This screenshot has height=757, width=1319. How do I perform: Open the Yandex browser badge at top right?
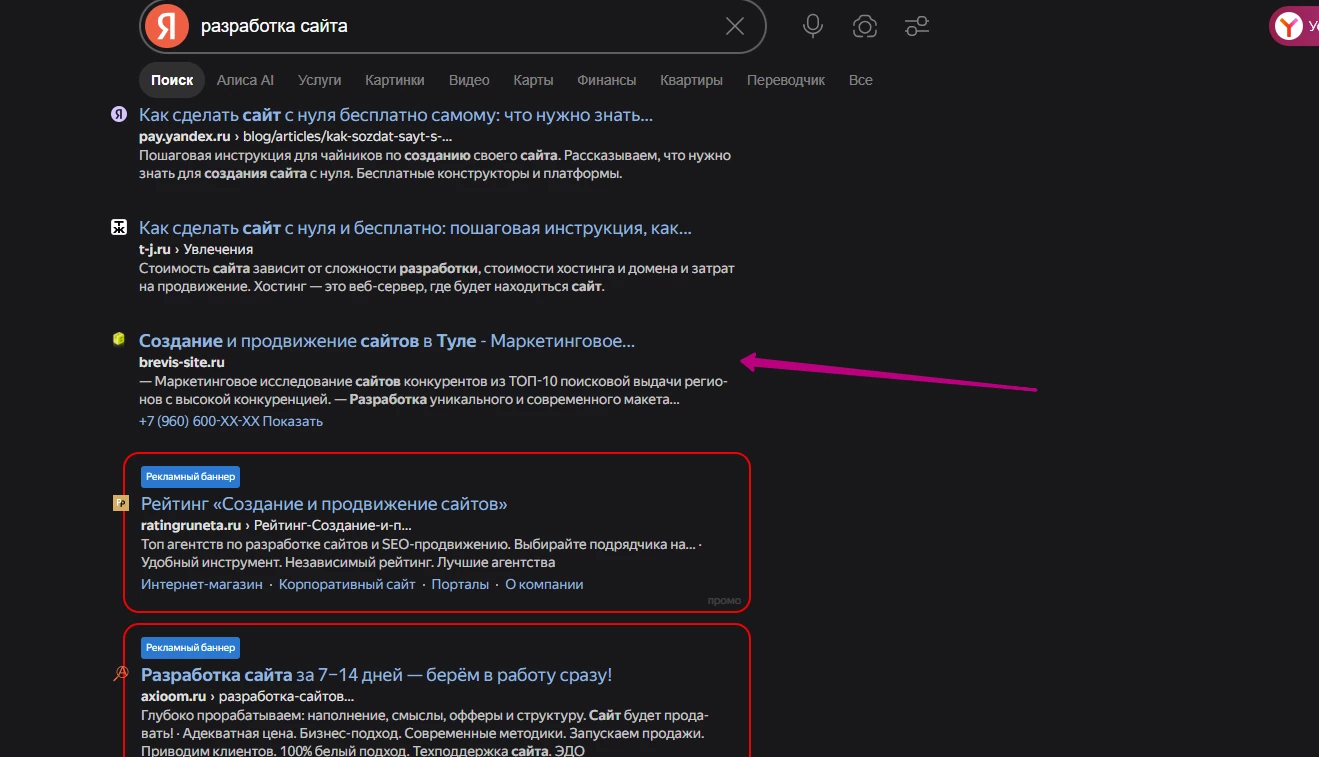coord(1294,26)
